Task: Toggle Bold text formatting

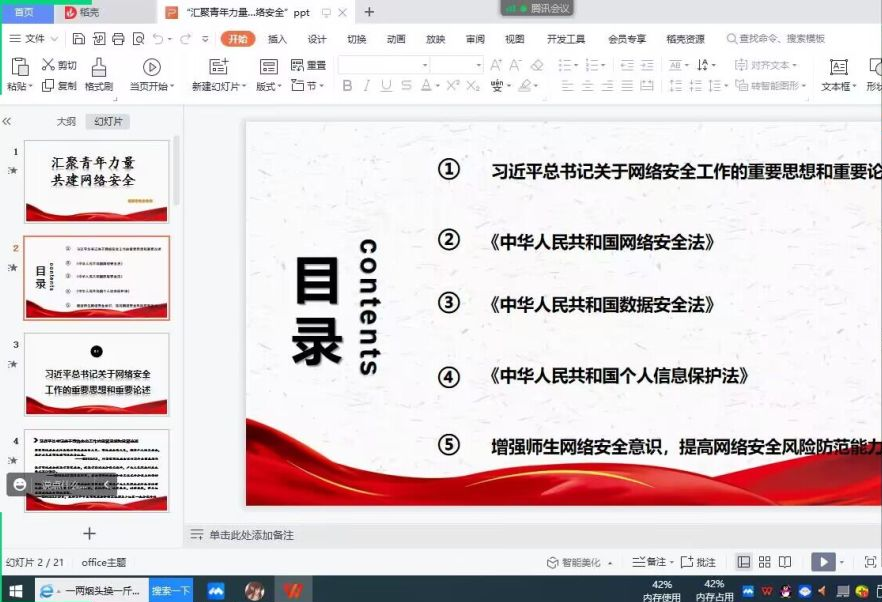Action: (348, 86)
